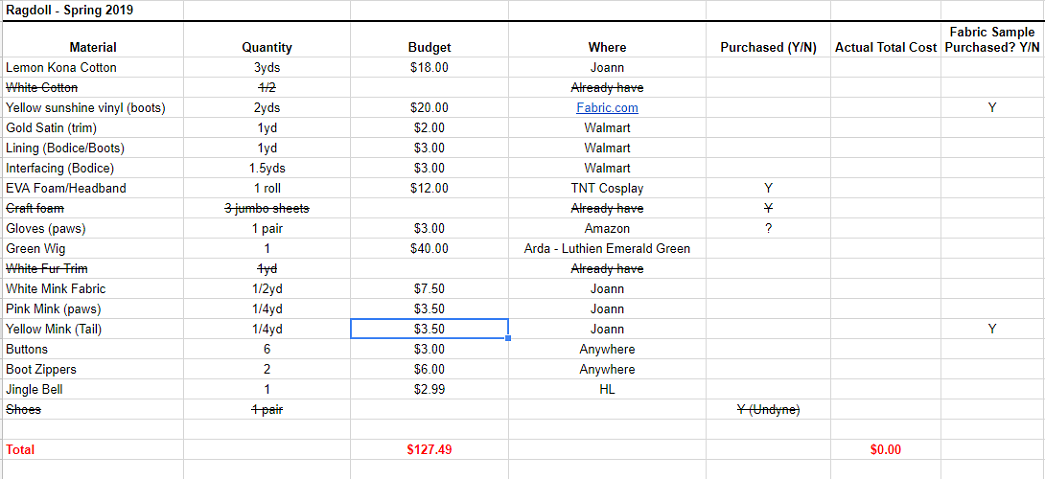
Task: Select the '3 jumbo sheets' cell
Action: click(x=267, y=209)
